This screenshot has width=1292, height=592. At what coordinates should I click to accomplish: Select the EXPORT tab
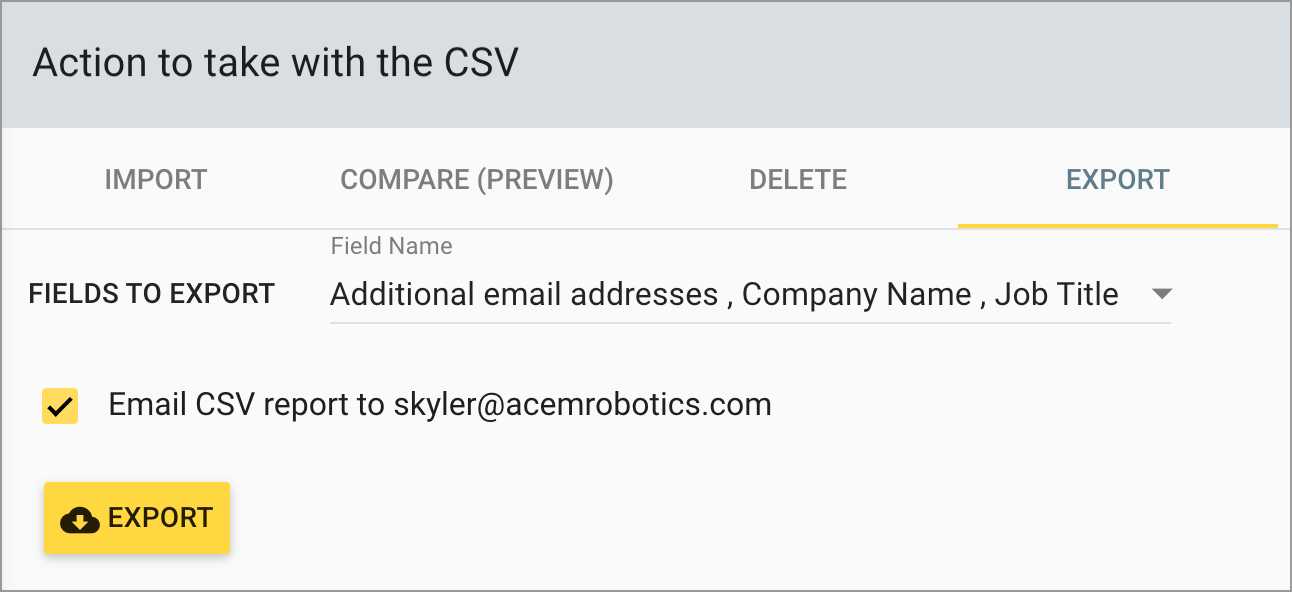(1118, 180)
